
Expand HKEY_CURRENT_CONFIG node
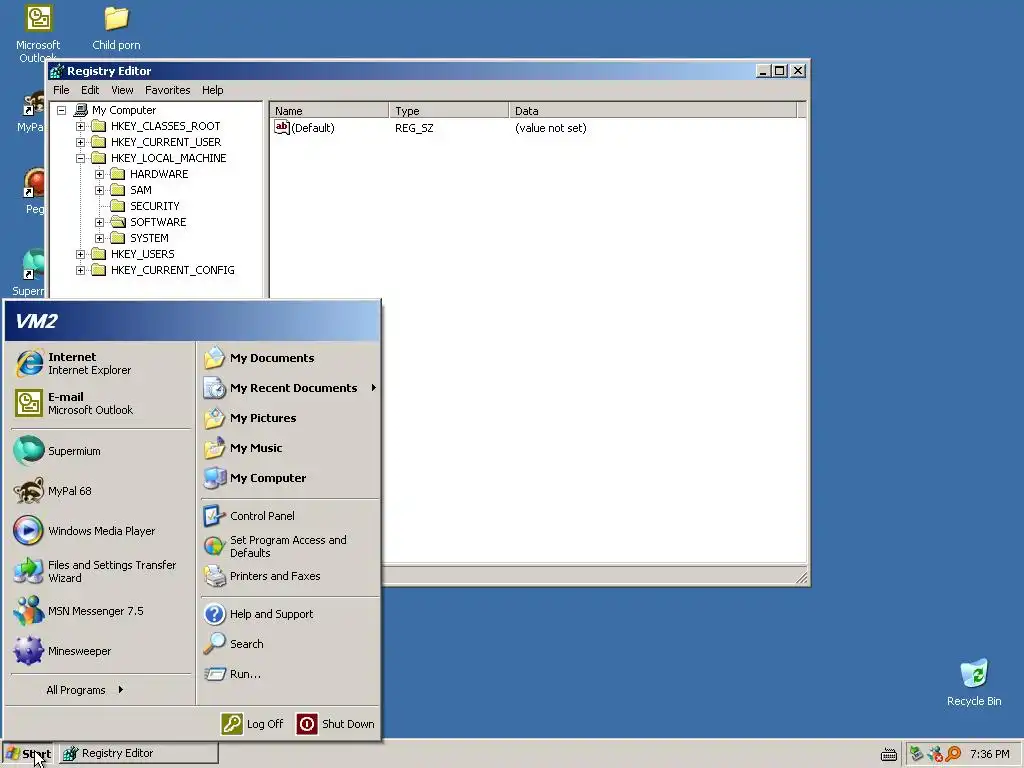[80, 270]
